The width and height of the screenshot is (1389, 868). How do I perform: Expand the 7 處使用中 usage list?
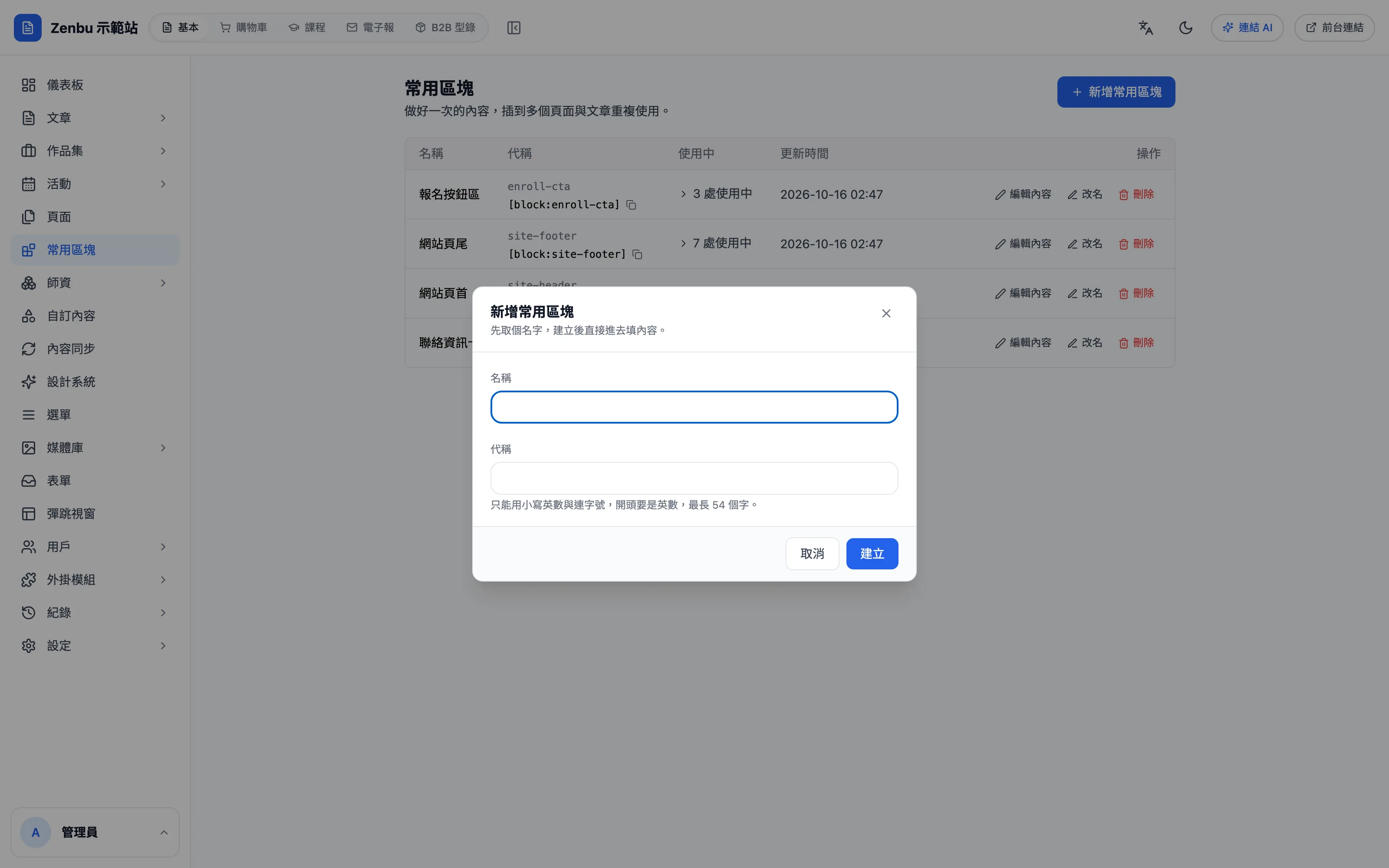pyautogui.click(x=716, y=243)
